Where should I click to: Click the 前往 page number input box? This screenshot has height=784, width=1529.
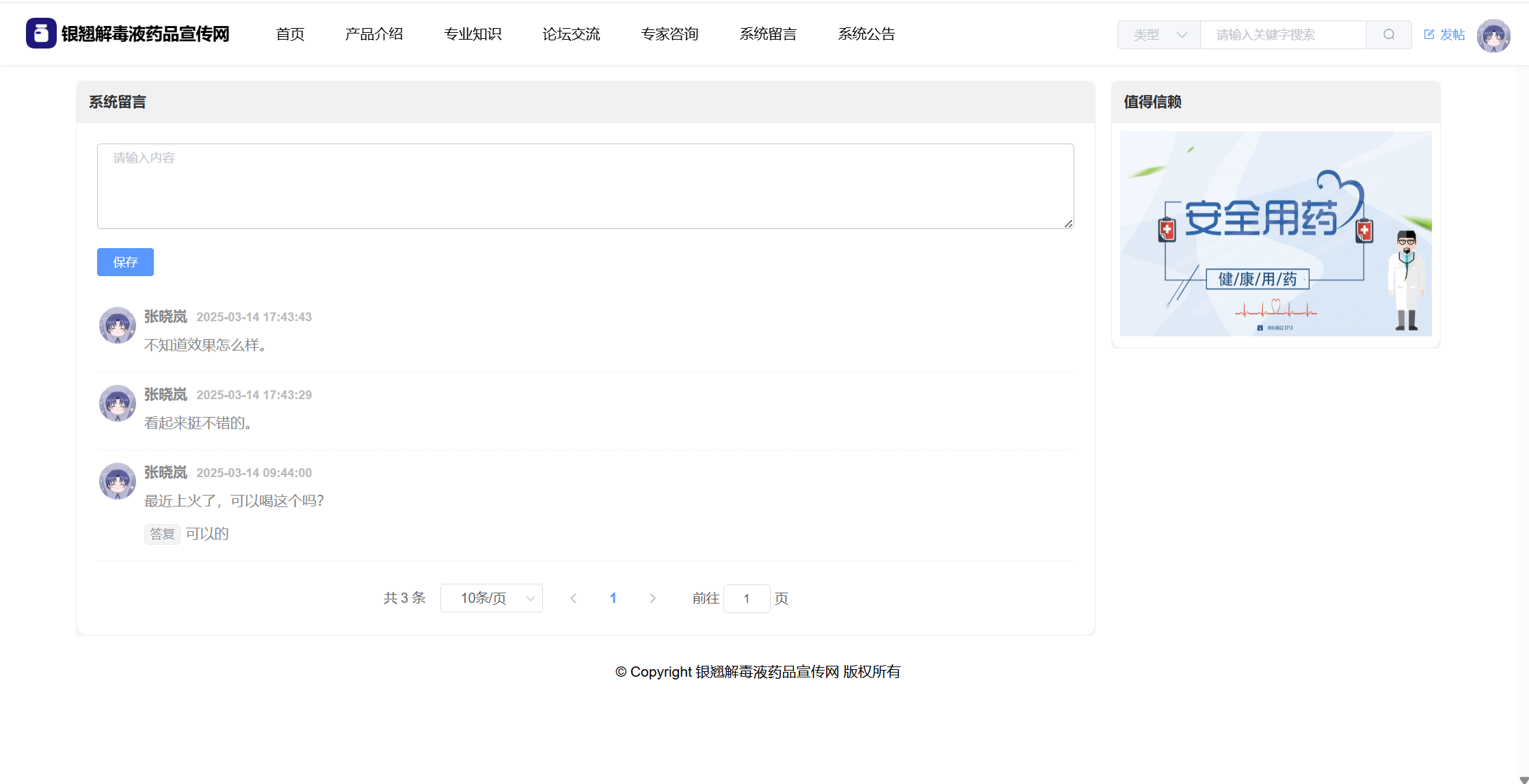[x=747, y=598]
